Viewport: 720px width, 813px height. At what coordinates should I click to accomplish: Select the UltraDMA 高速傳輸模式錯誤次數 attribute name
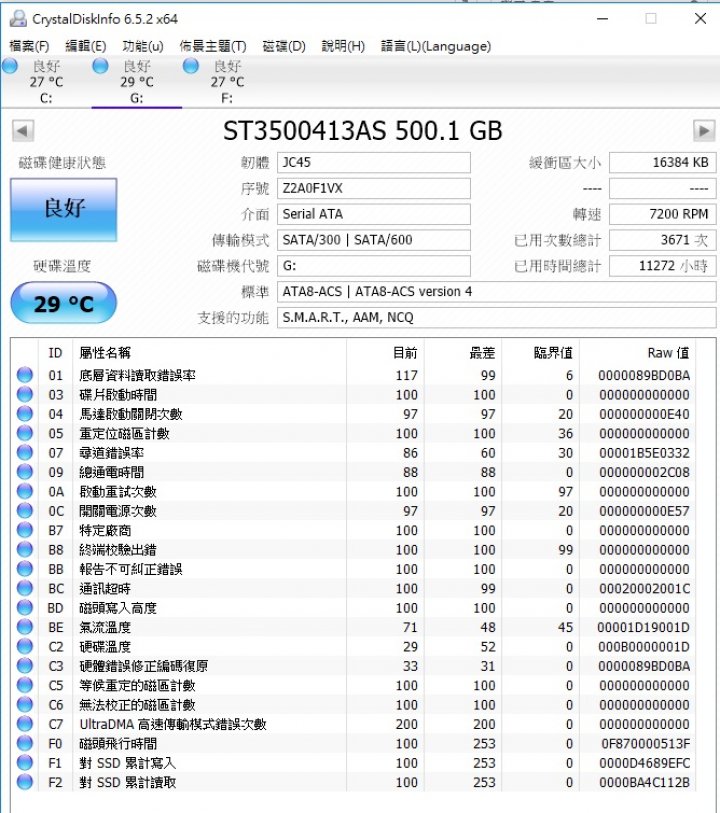tap(173, 724)
